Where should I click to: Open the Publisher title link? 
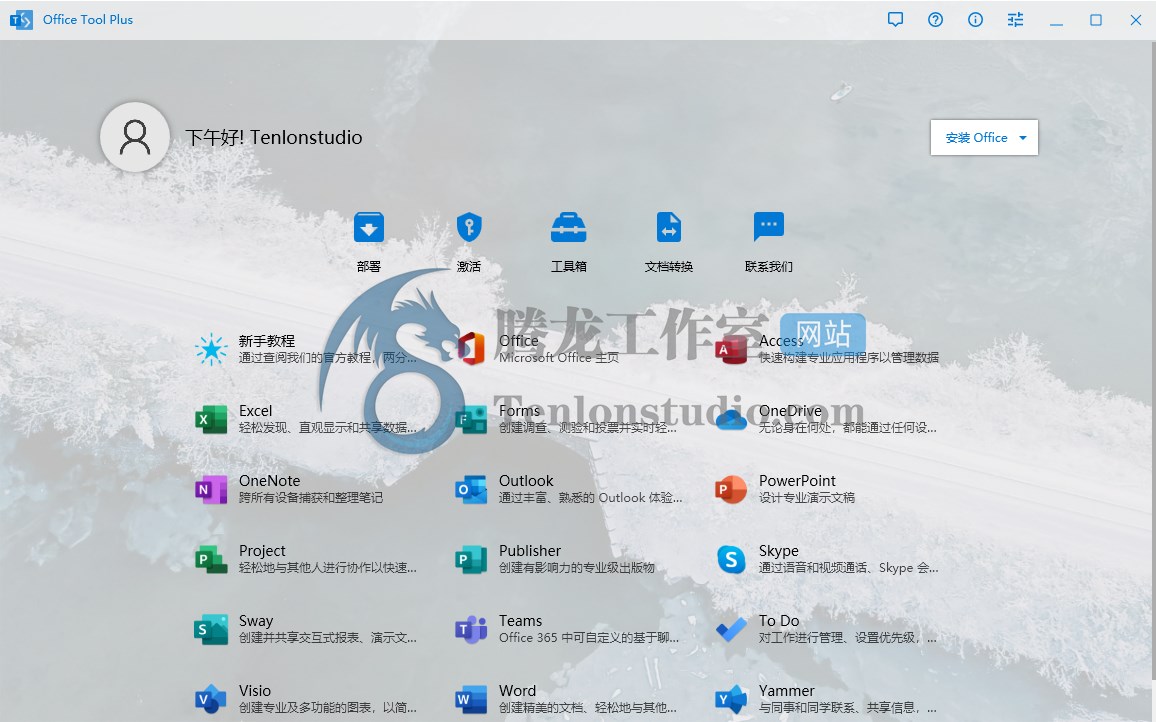530,551
